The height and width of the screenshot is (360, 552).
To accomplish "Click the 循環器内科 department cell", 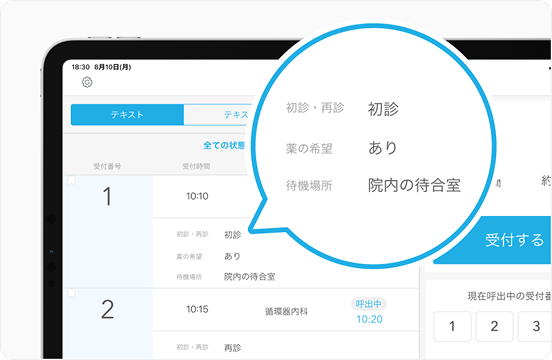I will pos(286,311).
